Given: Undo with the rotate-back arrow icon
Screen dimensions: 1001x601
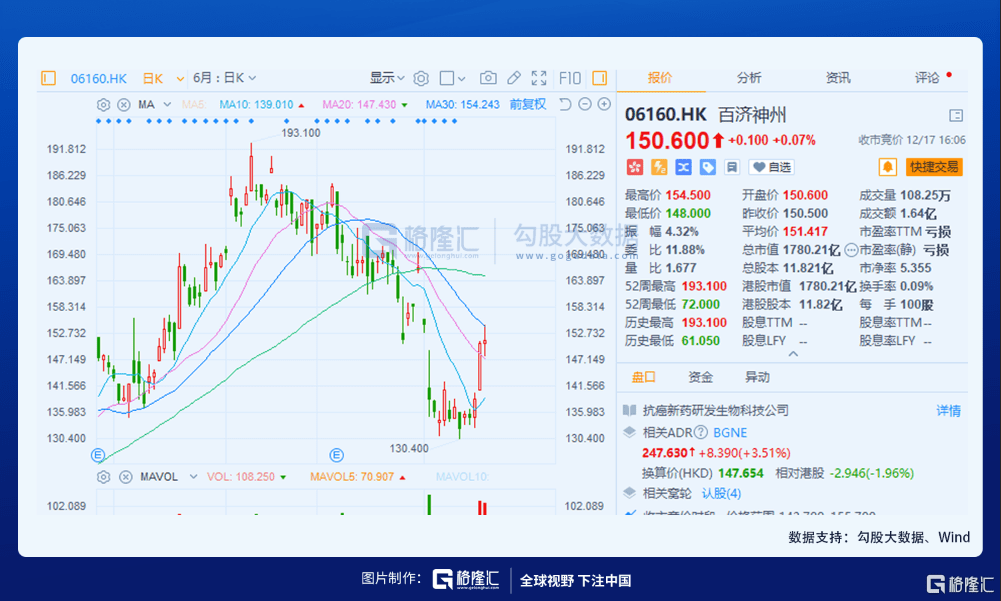Looking at the screenshot, I should [565, 104].
